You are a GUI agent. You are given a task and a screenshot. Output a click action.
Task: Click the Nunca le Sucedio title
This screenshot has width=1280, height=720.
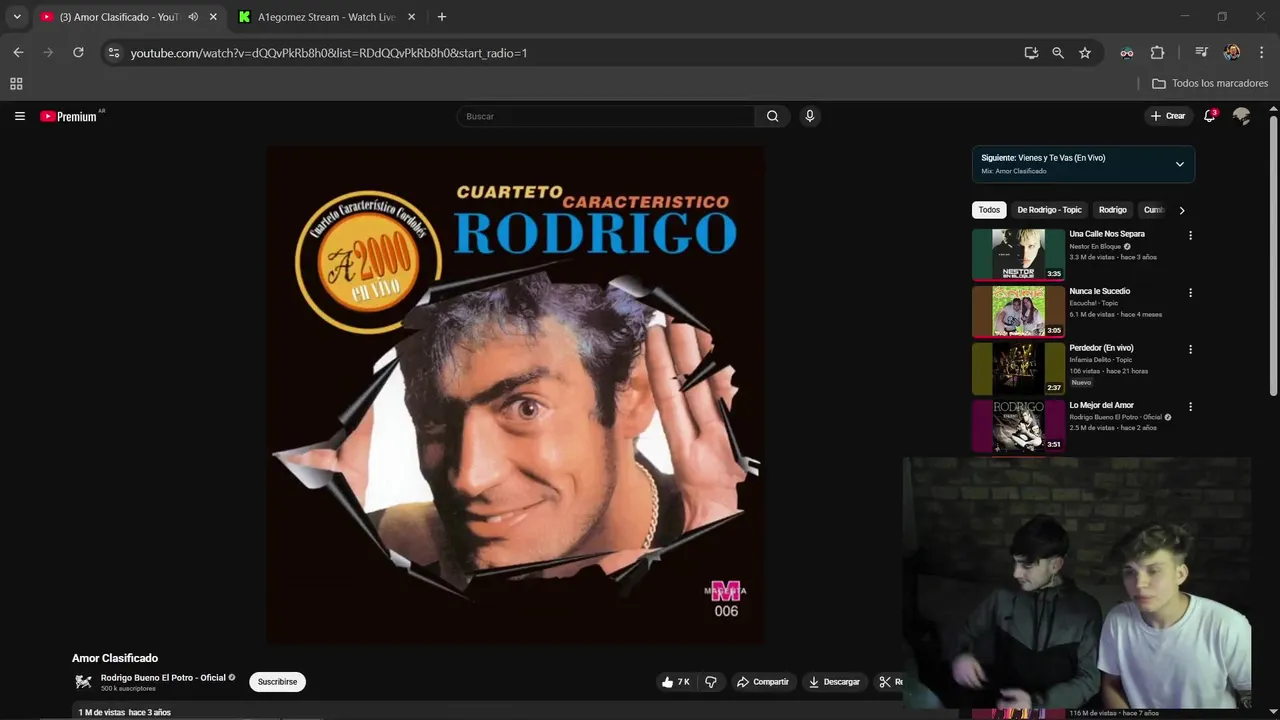(1099, 291)
